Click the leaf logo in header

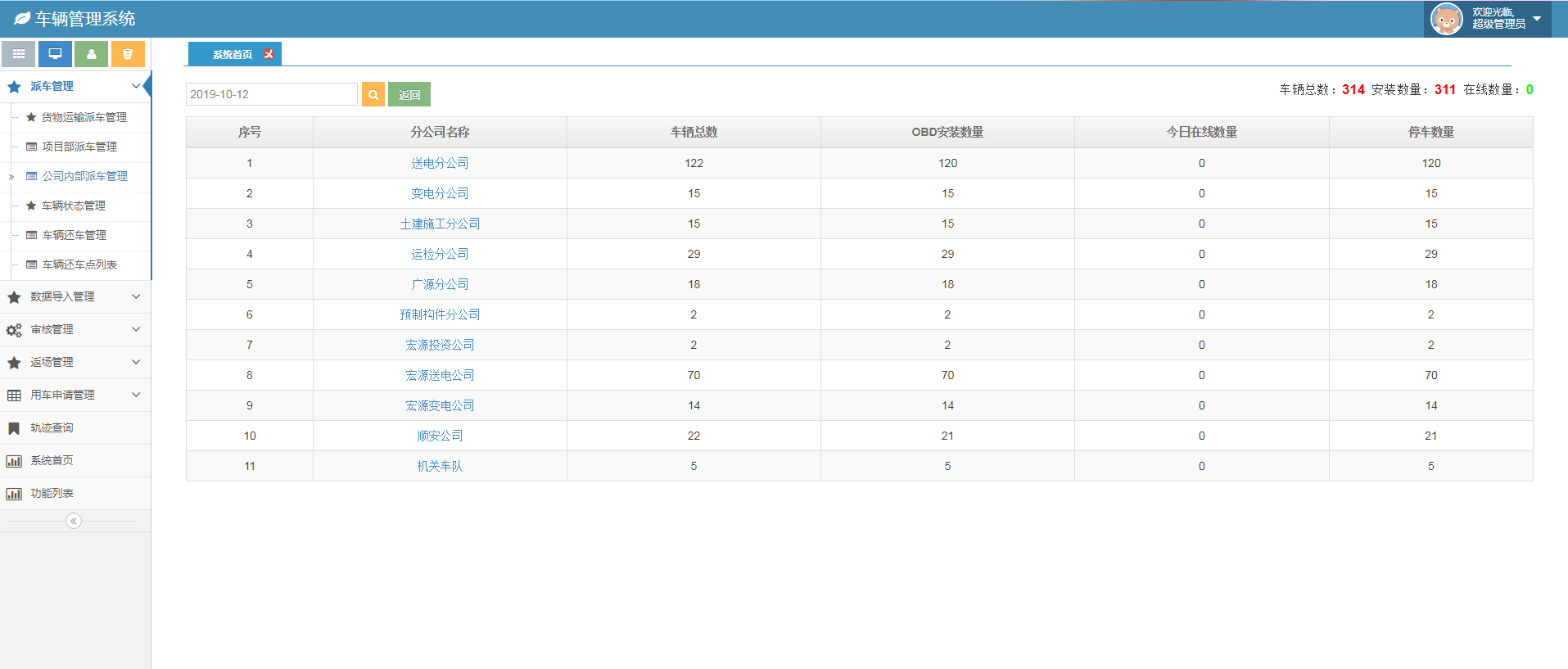[x=22, y=18]
